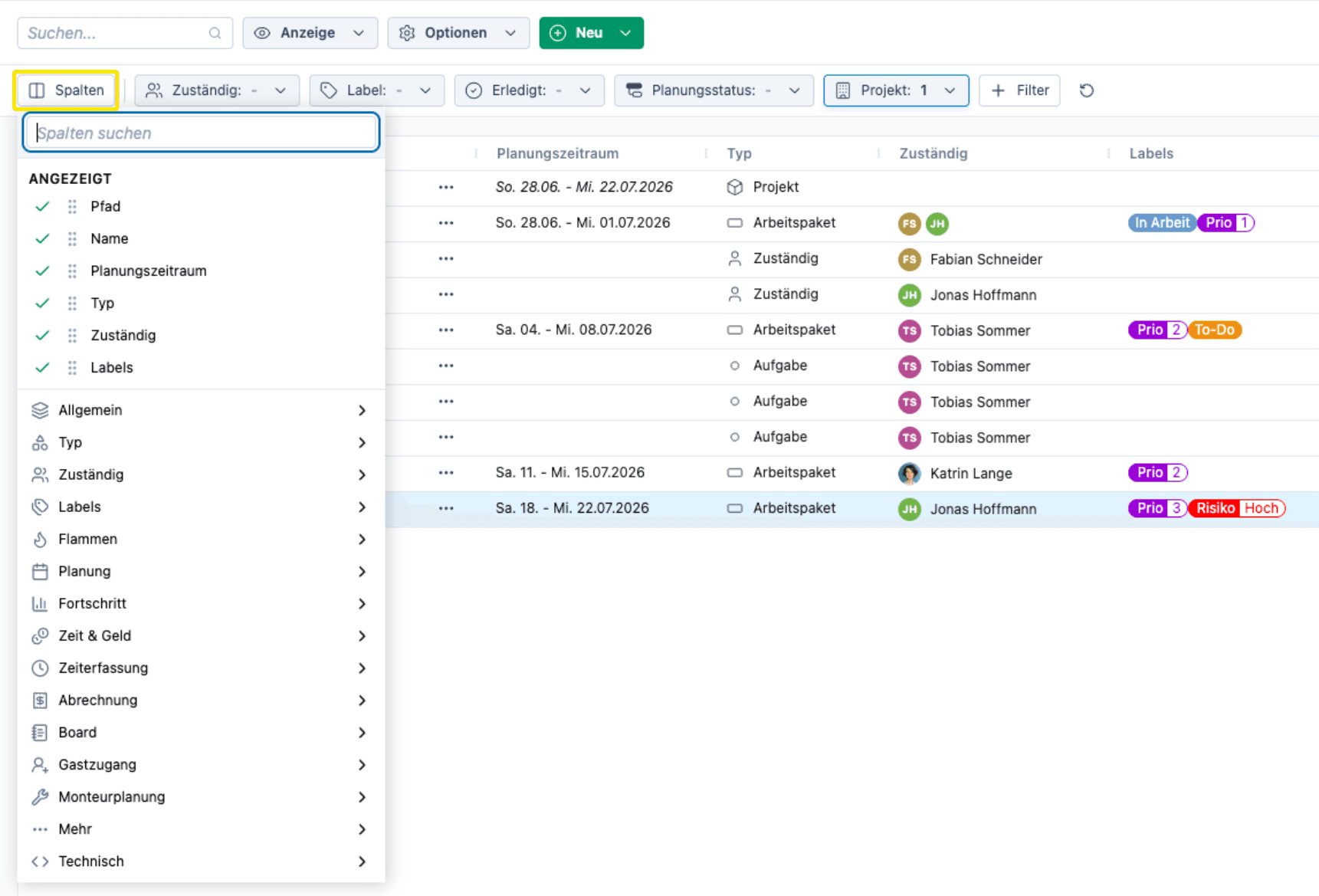Screen dimensions: 1319x896
Task: Click the Spalten suchen input field
Action: [201, 133]
